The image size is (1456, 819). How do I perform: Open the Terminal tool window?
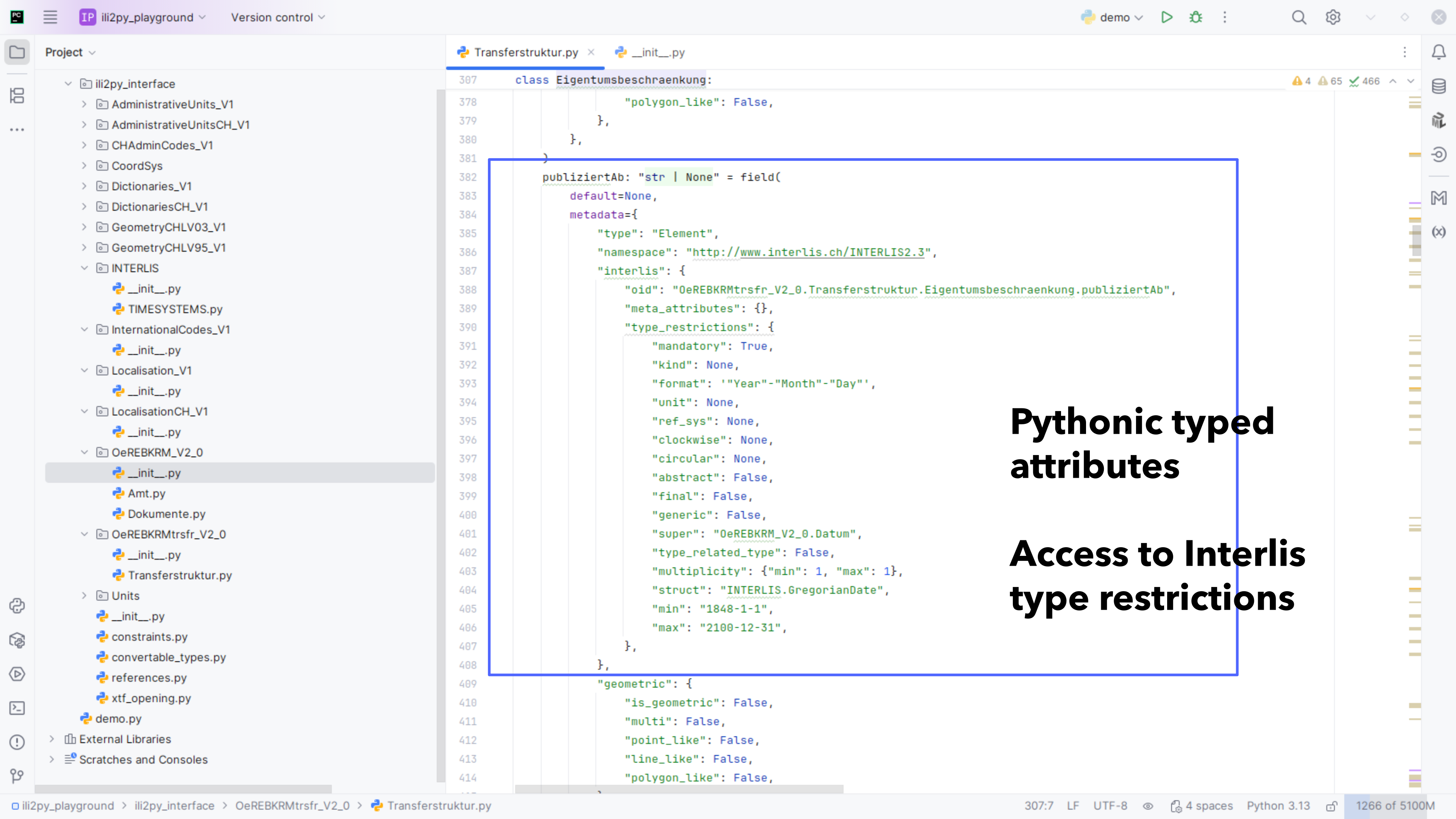17,708
